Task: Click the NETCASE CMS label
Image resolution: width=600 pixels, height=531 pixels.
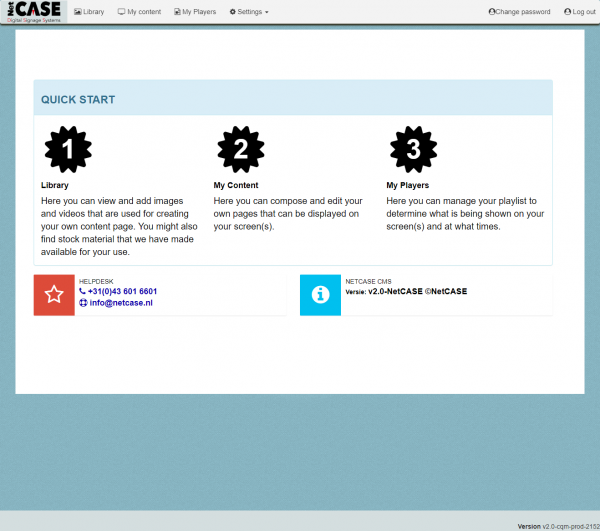Action: pos(368,282)
